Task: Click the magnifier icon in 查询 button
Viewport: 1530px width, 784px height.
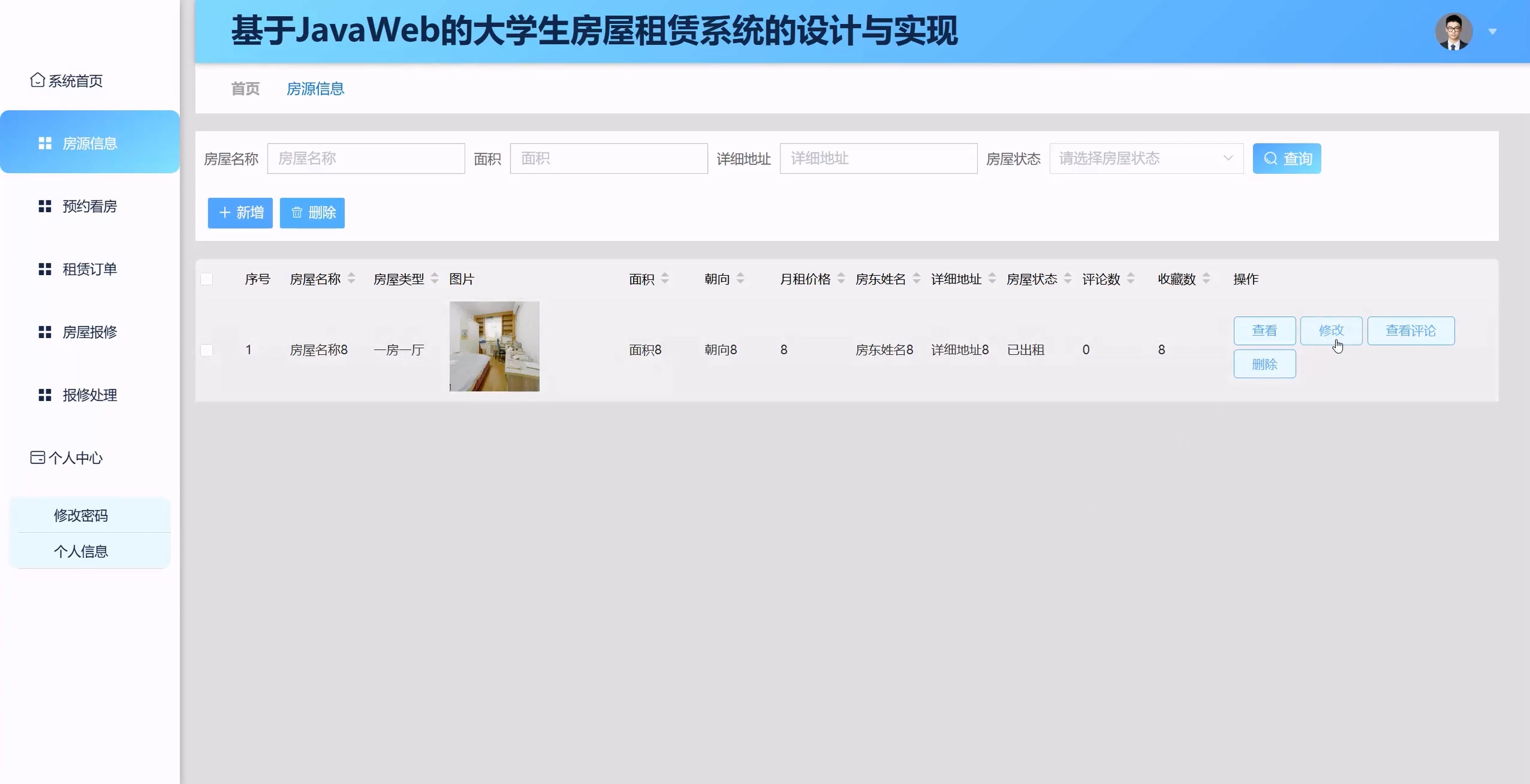Action: pyautogui.click(x=1270, y=158)
